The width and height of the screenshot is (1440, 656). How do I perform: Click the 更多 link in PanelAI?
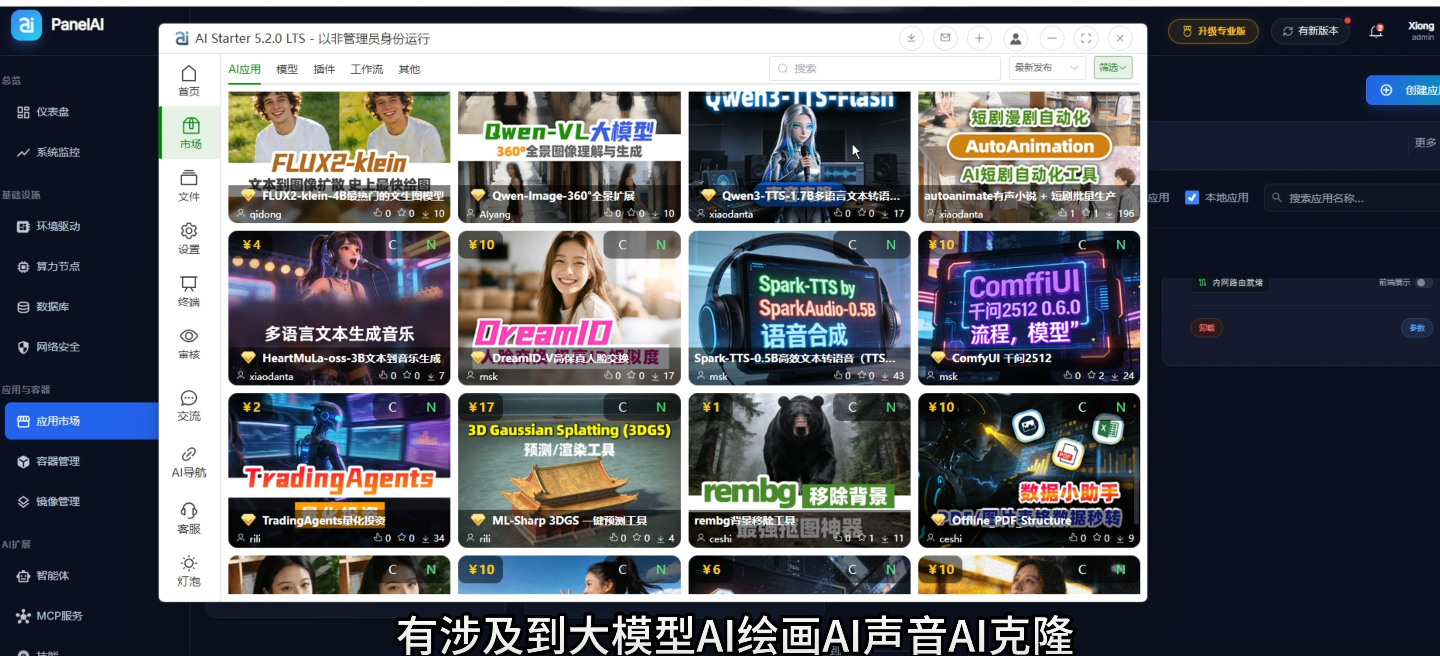pyautogui.click(x=1425, y=143)
